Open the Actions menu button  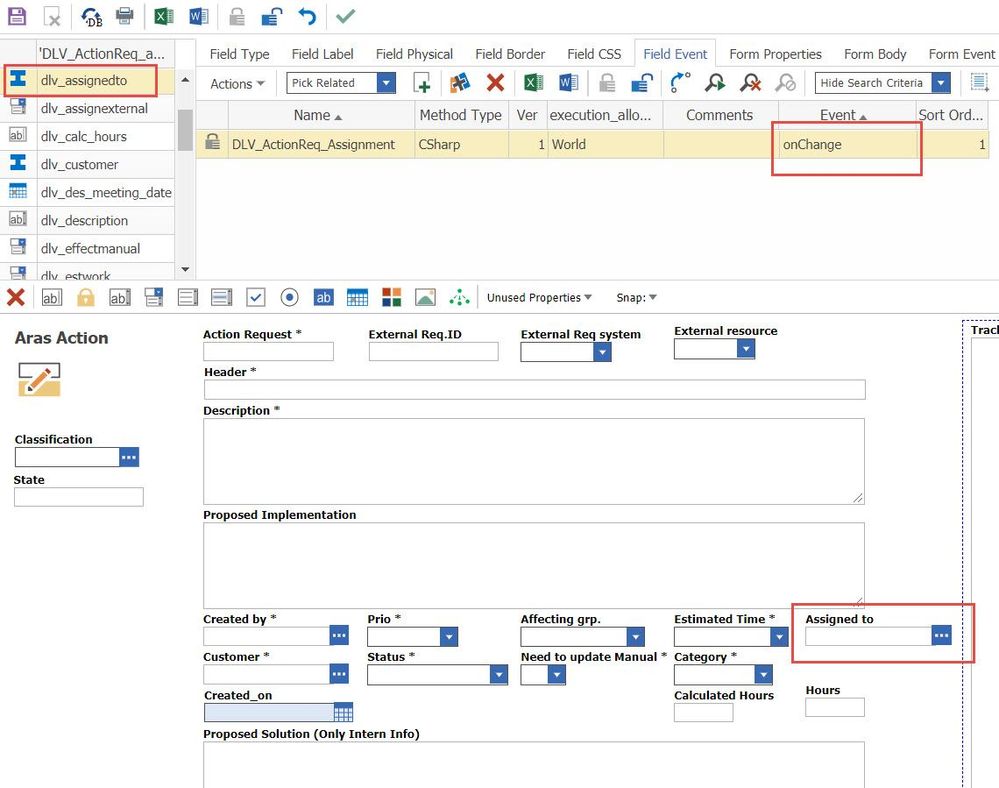coord(237,84)
